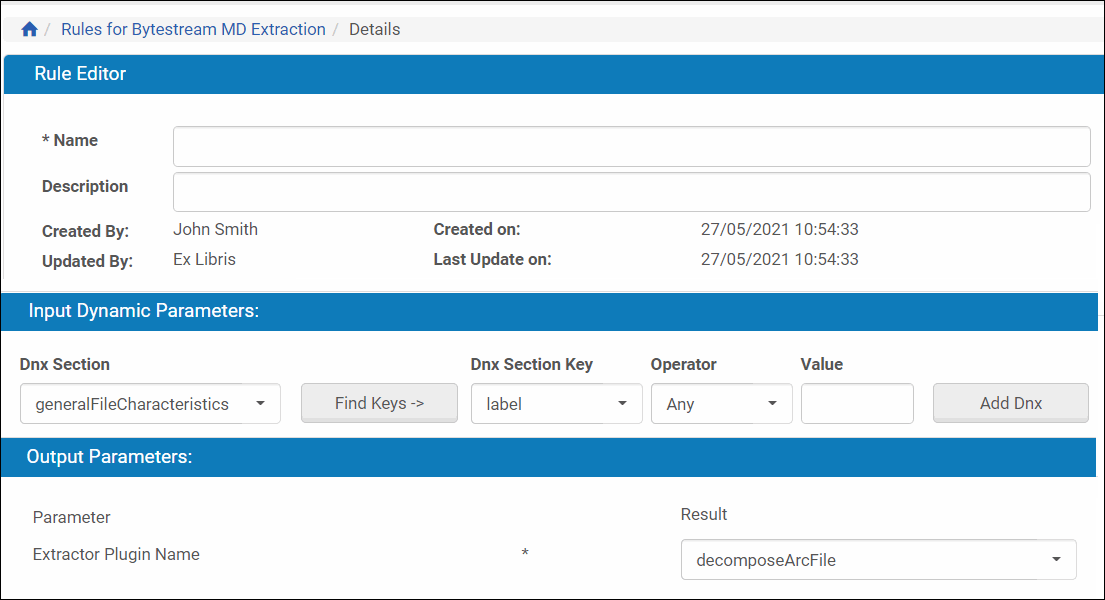Click the home icon in the breadcrumb
1105x600 pixels.
(x=29, y=30)
